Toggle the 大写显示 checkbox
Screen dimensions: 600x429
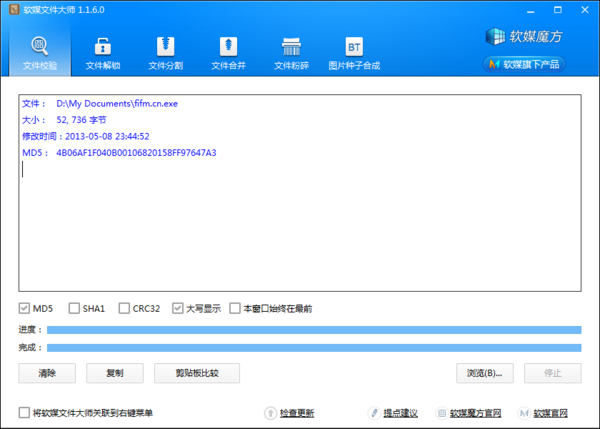point(178,308)
